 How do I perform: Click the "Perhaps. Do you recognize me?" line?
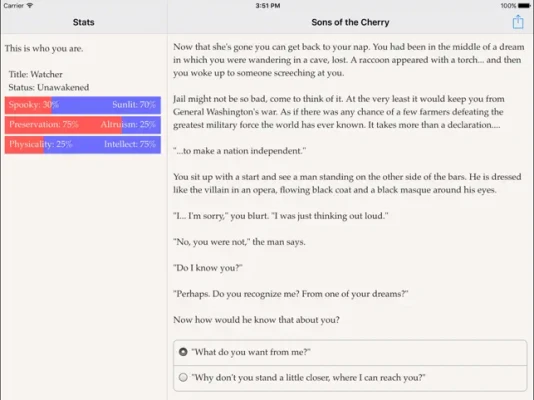point(290,294)
